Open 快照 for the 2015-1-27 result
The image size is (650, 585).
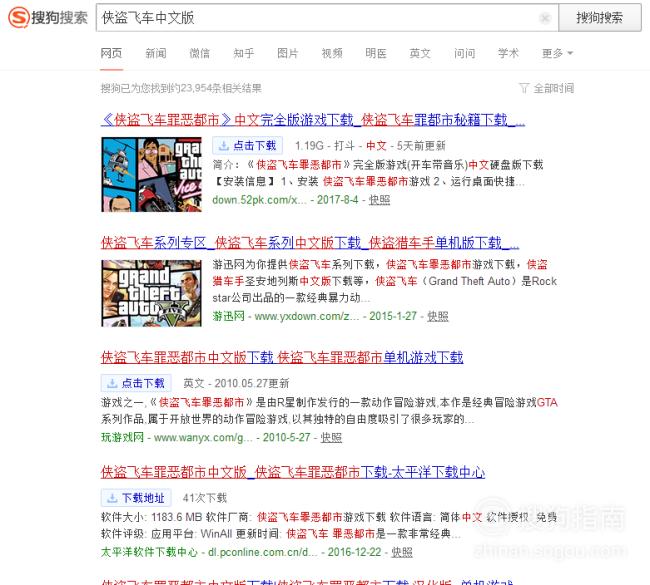pos(438,316)
